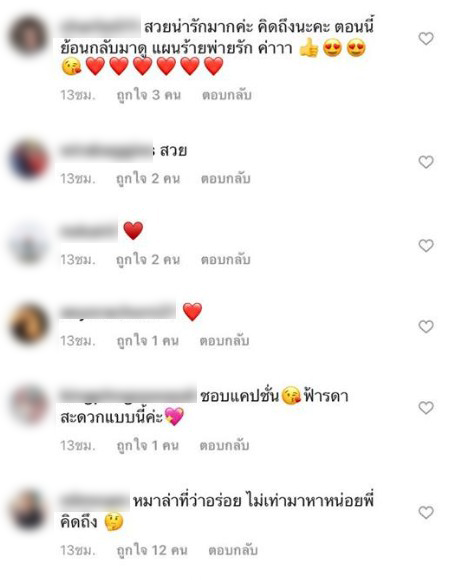
Task: Open profile photo of หมาล่า commenter
Action: click(x=29, y=510)
